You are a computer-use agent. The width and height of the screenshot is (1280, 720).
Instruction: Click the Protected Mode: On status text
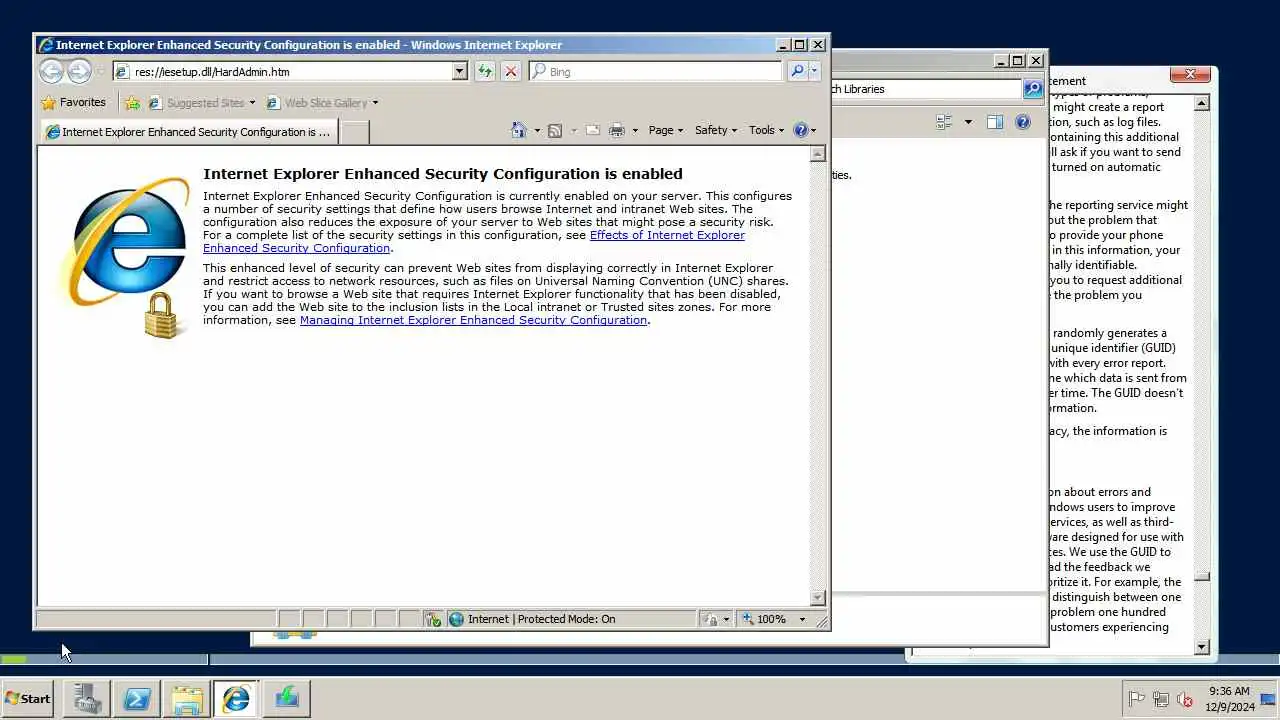(566, 619)
